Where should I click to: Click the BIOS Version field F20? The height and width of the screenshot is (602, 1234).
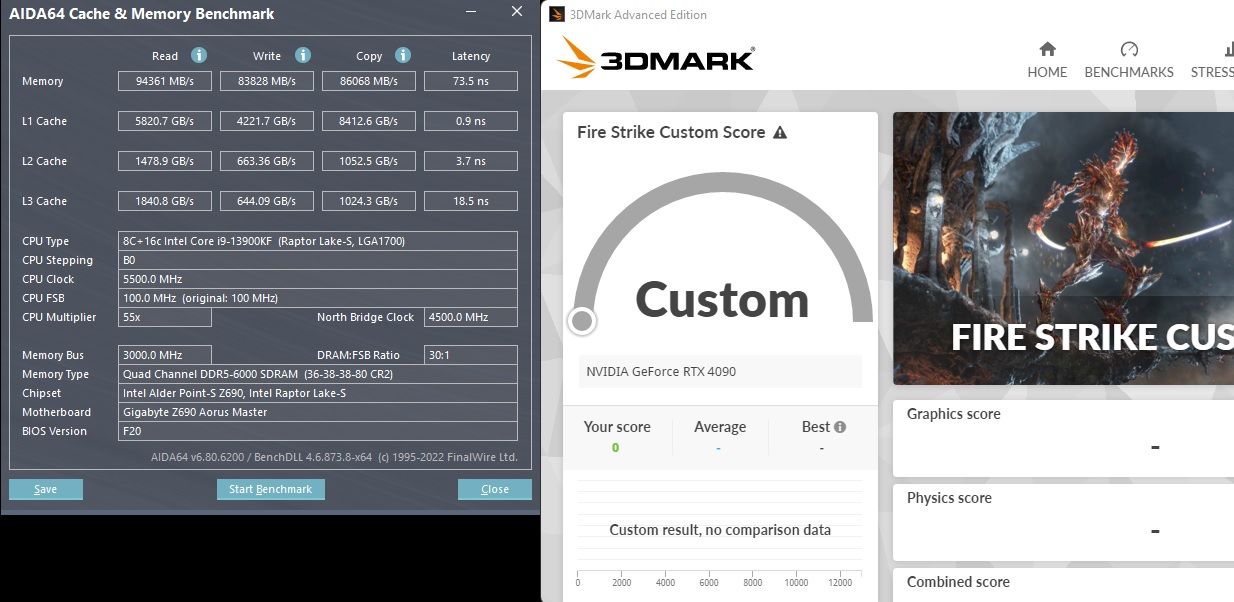(318, 431)
